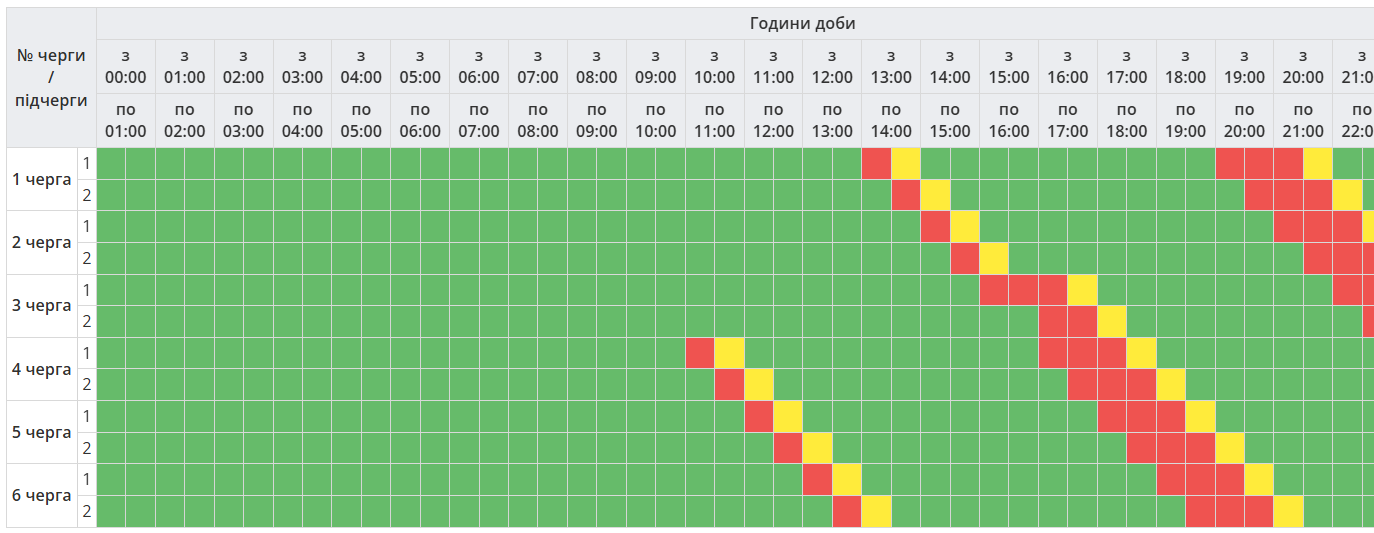Click first red cell in 4 черга subqueue 1
1374x533 pixels.
pos(700,353)
